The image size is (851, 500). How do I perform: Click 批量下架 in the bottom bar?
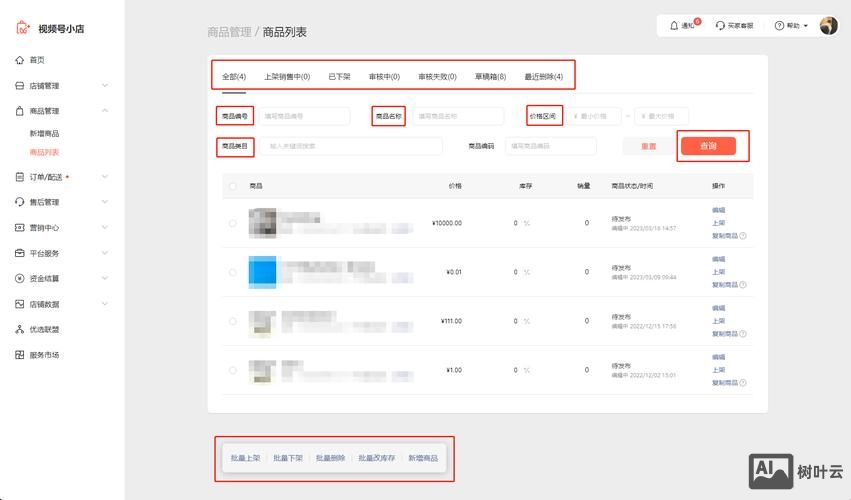pos(288,458)
